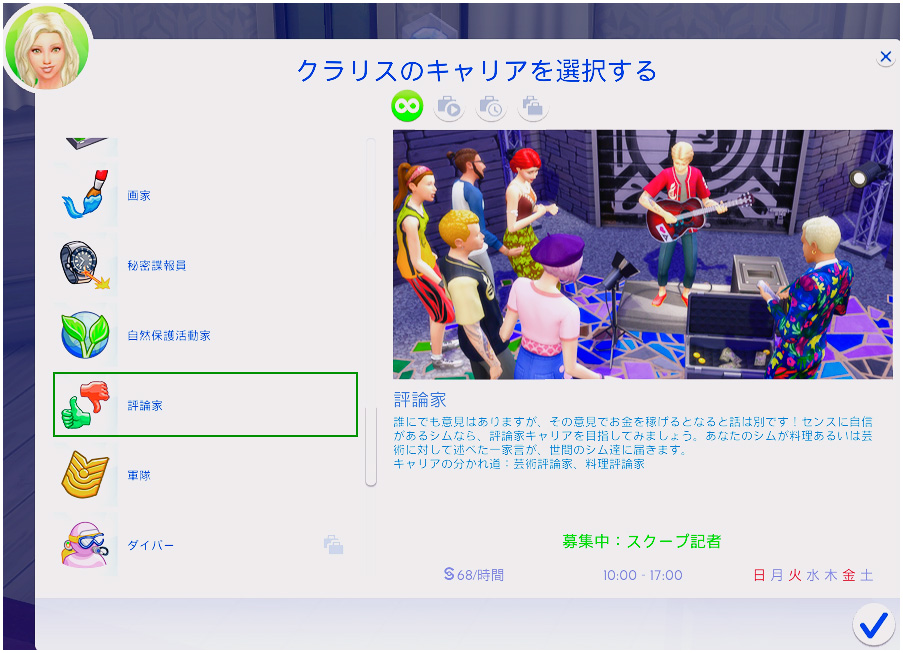The height and width of the screenshot is (653, 903).
Task: Click the career list scrollbar handle
Action: click(x=371, y=446)
